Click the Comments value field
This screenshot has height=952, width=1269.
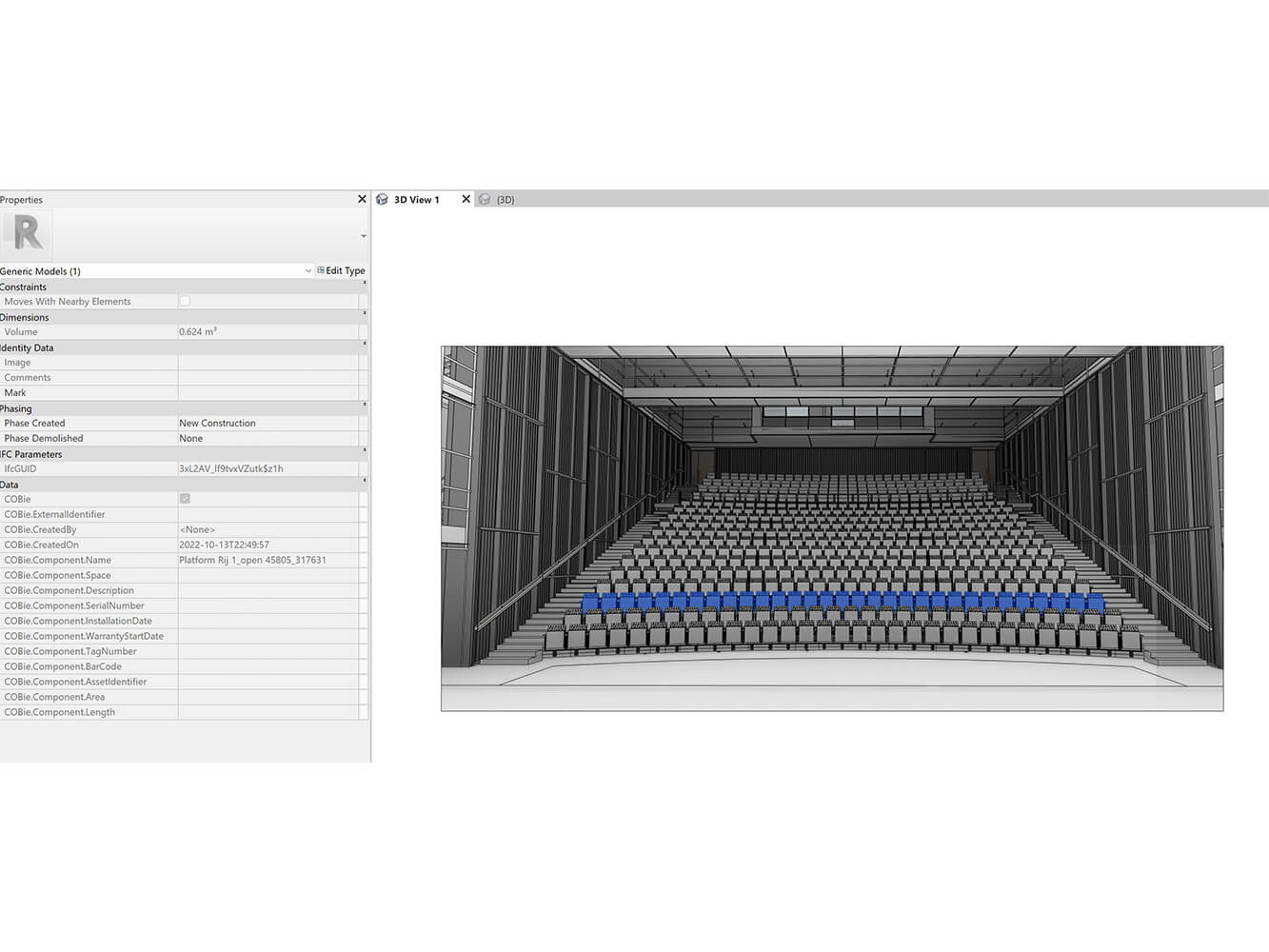coord(268,378)
